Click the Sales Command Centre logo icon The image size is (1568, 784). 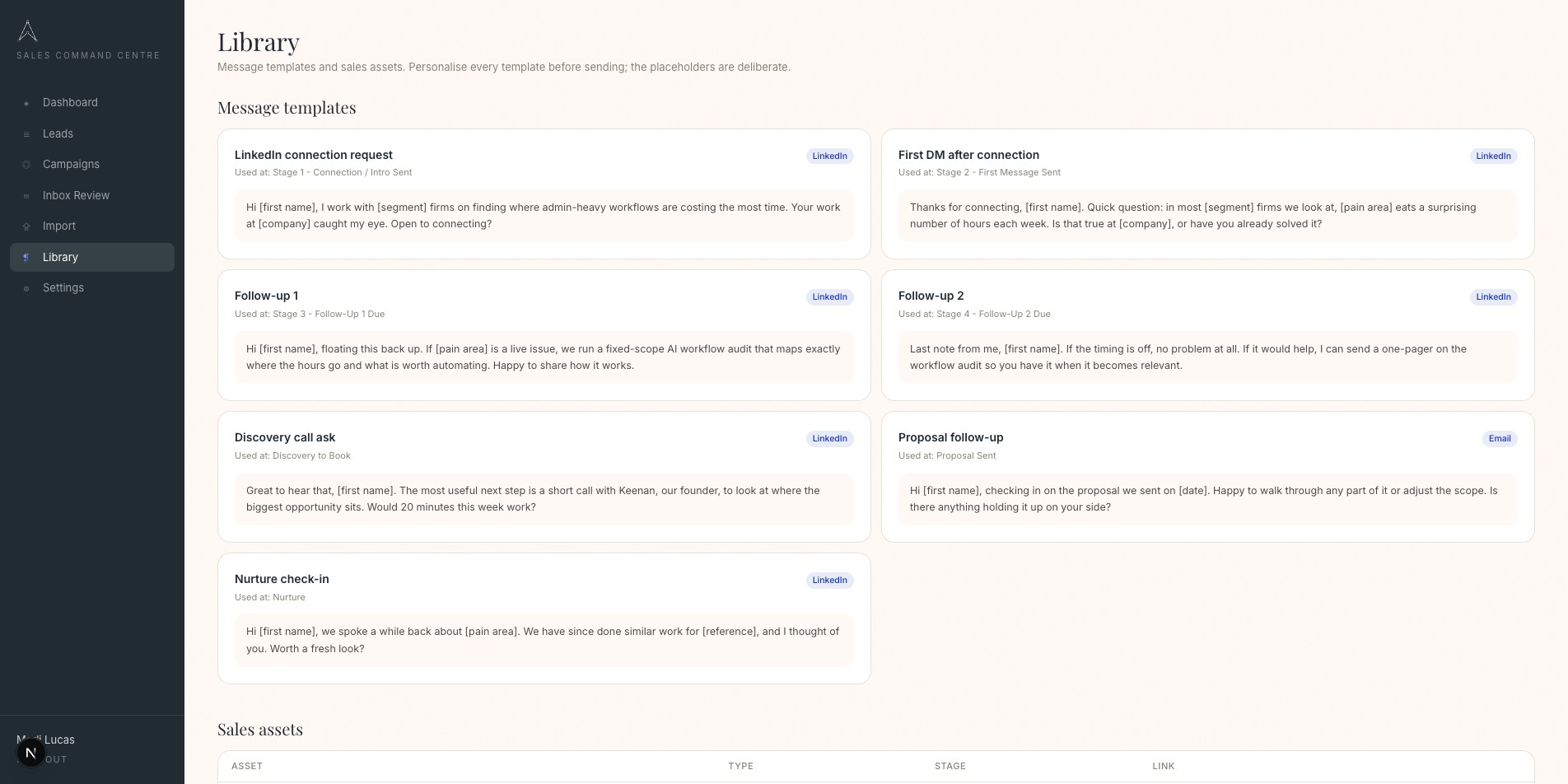click(27, 31)
